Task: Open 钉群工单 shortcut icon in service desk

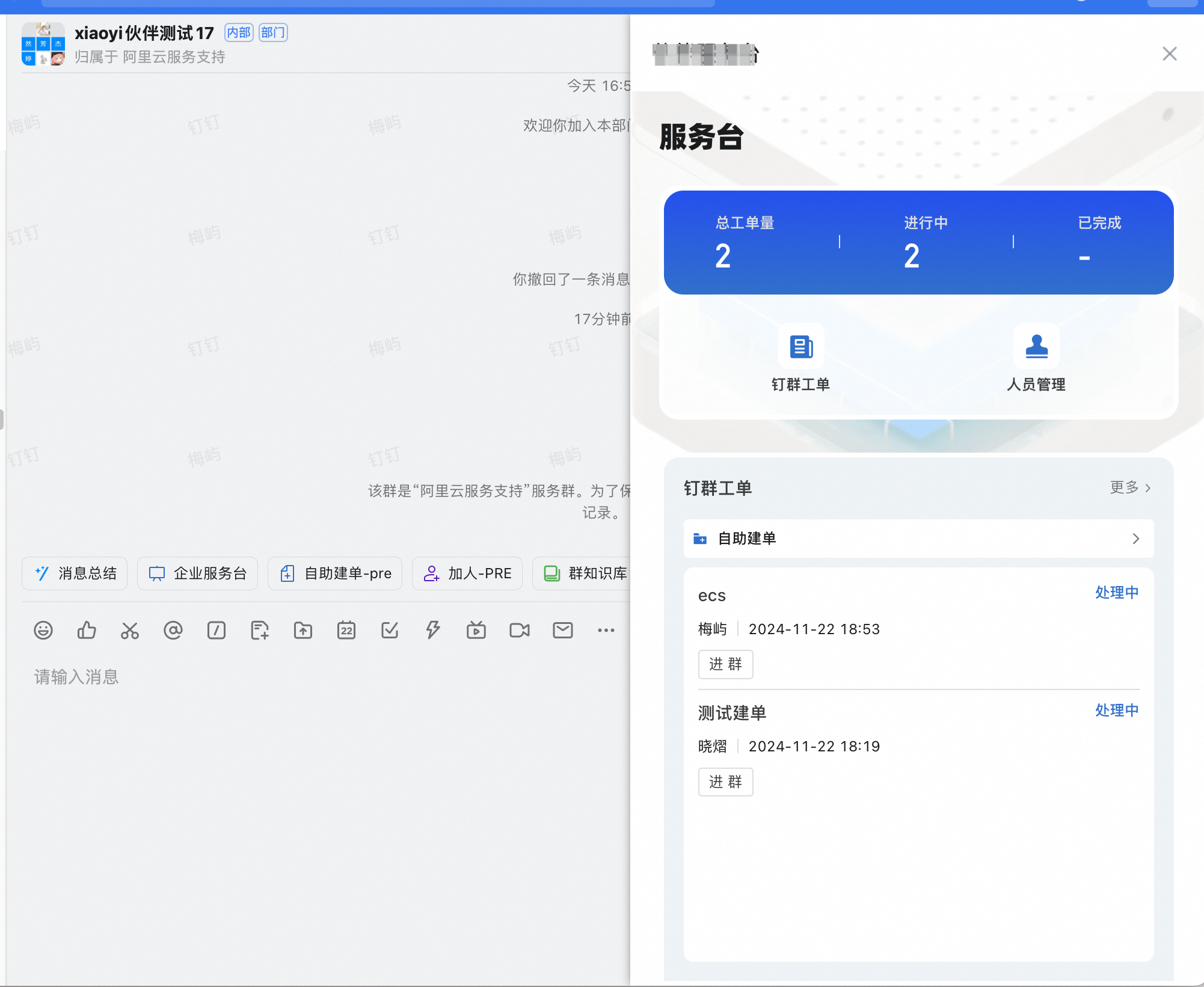Action: click(801, 346)
